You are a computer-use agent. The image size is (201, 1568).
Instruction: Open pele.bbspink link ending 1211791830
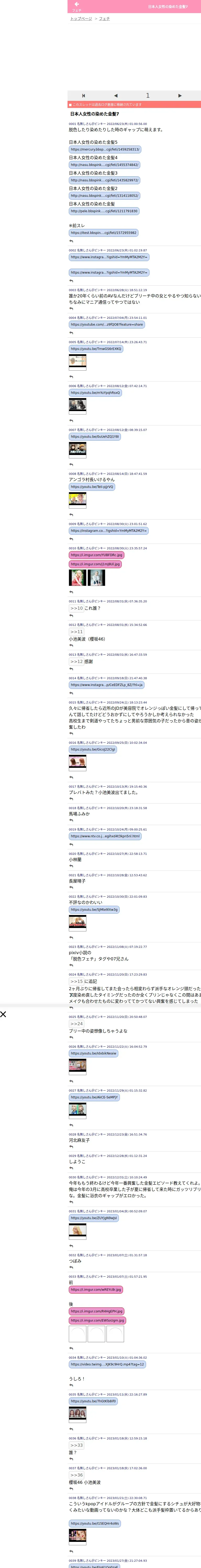click(x=104, y=211)
